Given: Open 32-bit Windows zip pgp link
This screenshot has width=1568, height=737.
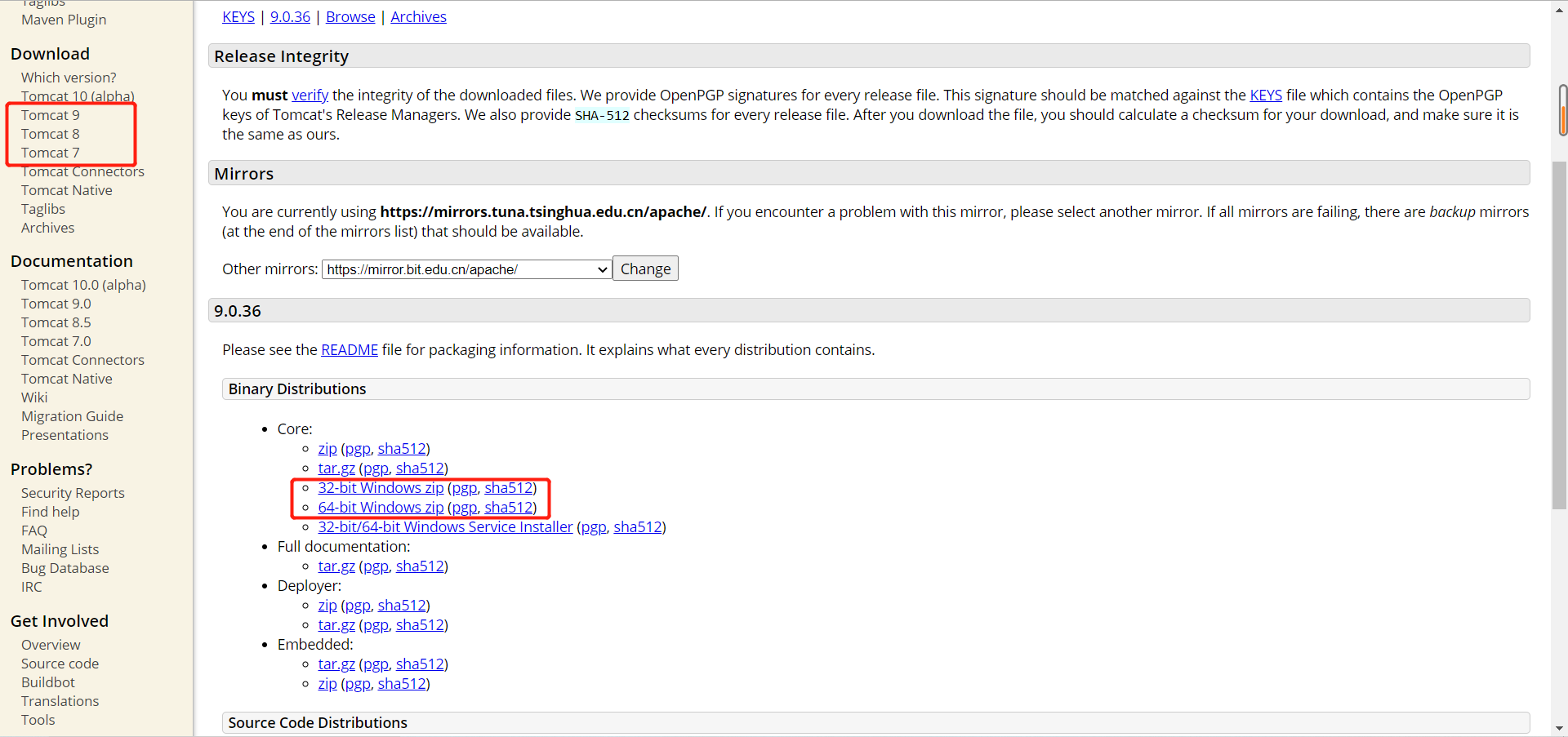Looking at the screenshot, I should coord(465,488).
